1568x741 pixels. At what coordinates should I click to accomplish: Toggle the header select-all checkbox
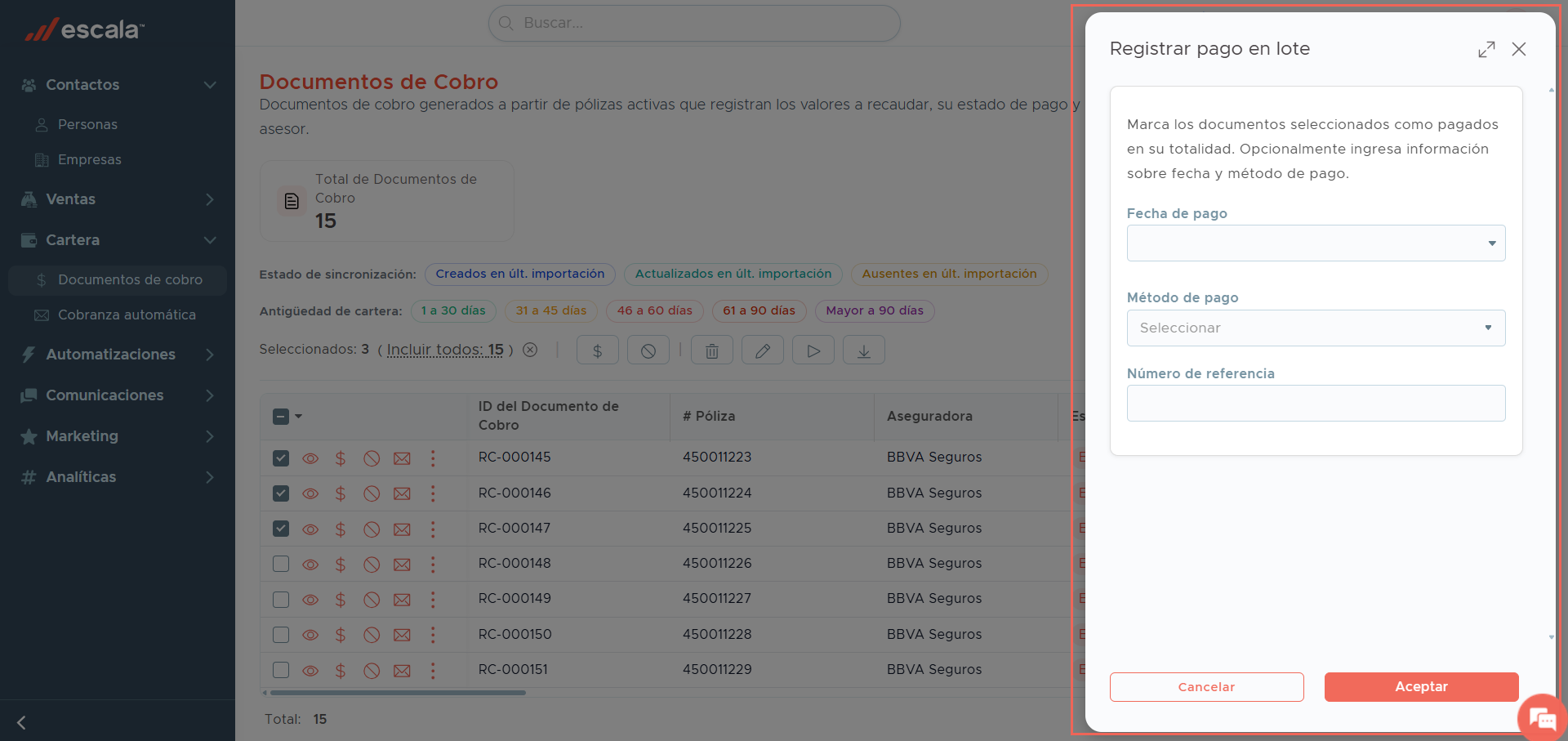tap(281, 417)
